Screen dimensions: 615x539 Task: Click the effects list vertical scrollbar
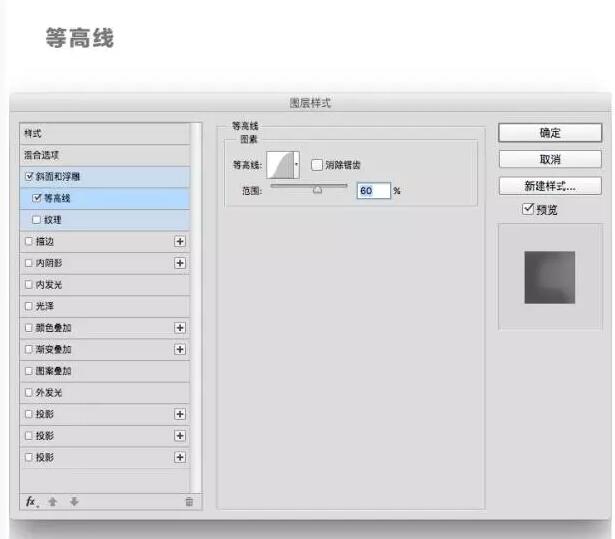[x=196, y=308]
